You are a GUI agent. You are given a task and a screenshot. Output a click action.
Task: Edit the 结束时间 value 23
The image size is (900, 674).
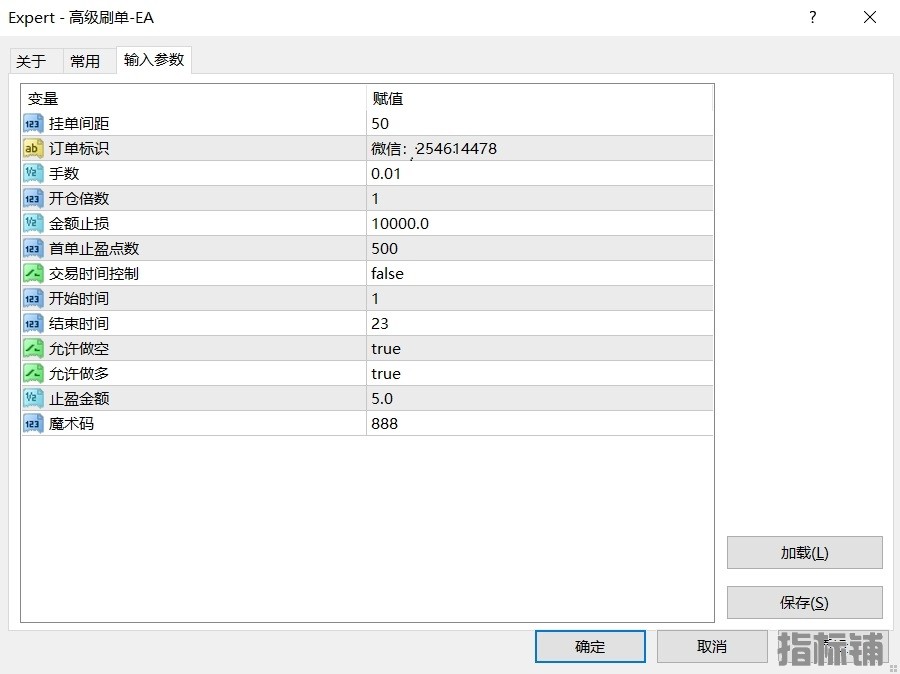[x=540, y=323]
